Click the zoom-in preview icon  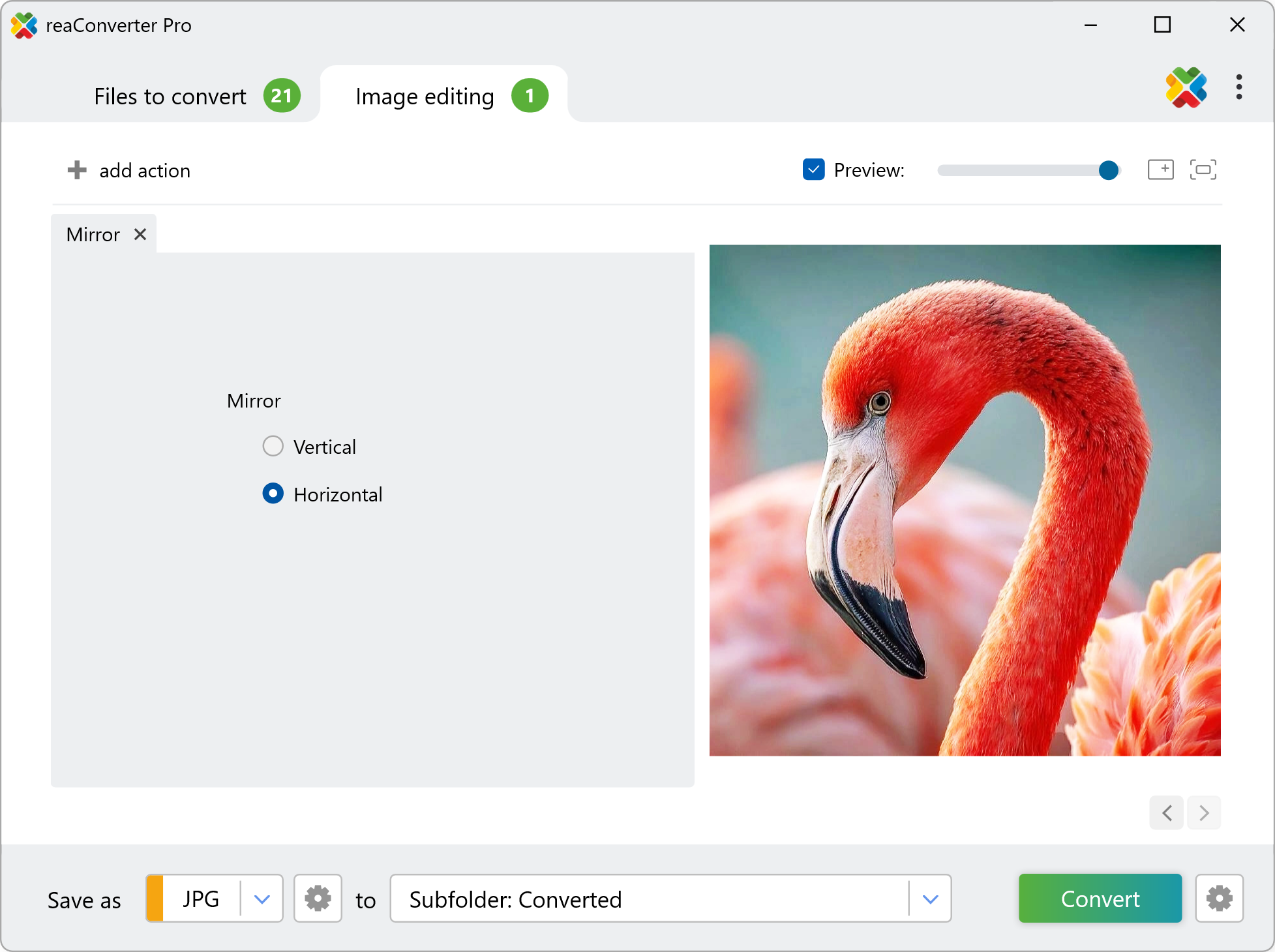pos(1160,170)
